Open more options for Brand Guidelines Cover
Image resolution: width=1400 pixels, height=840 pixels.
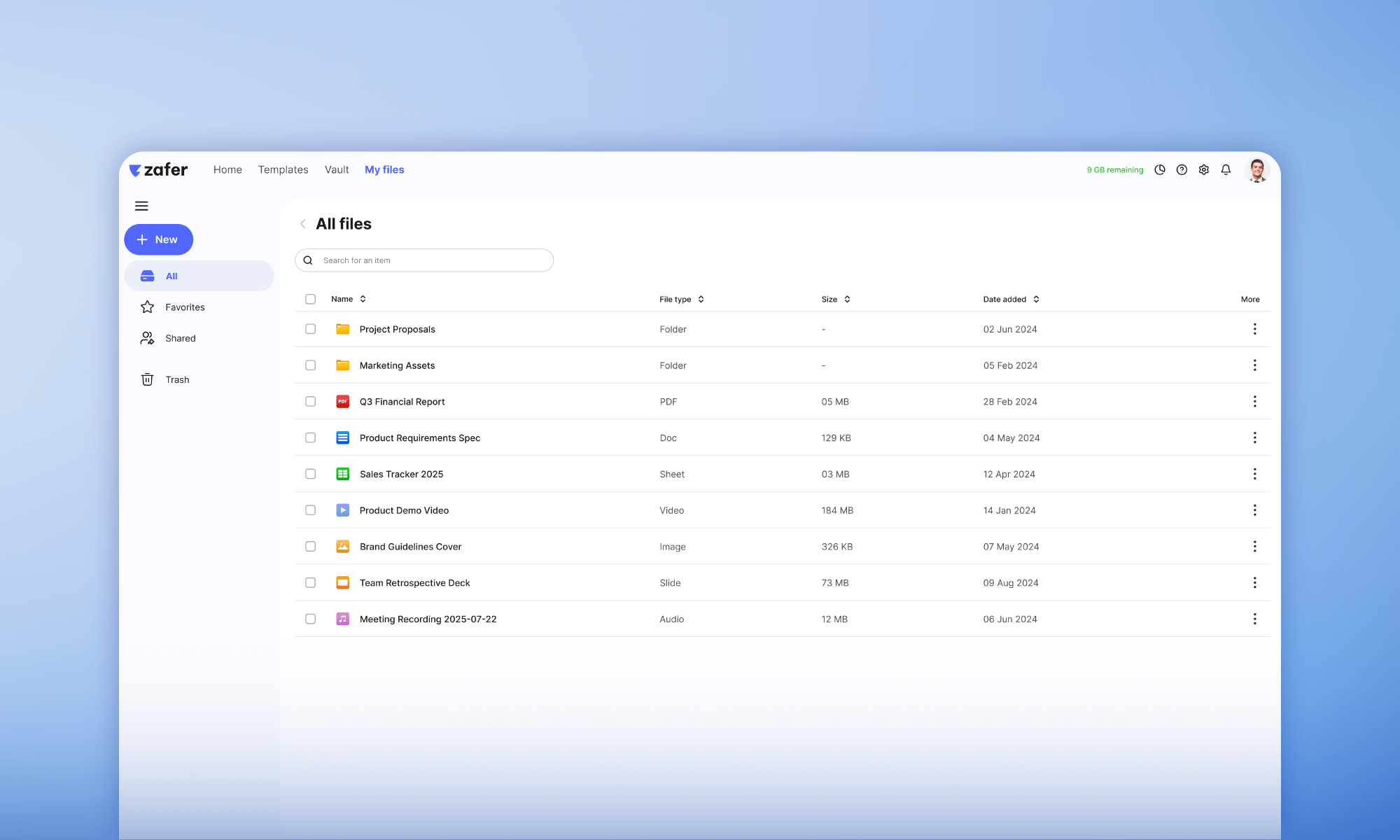click(1254, 547)
